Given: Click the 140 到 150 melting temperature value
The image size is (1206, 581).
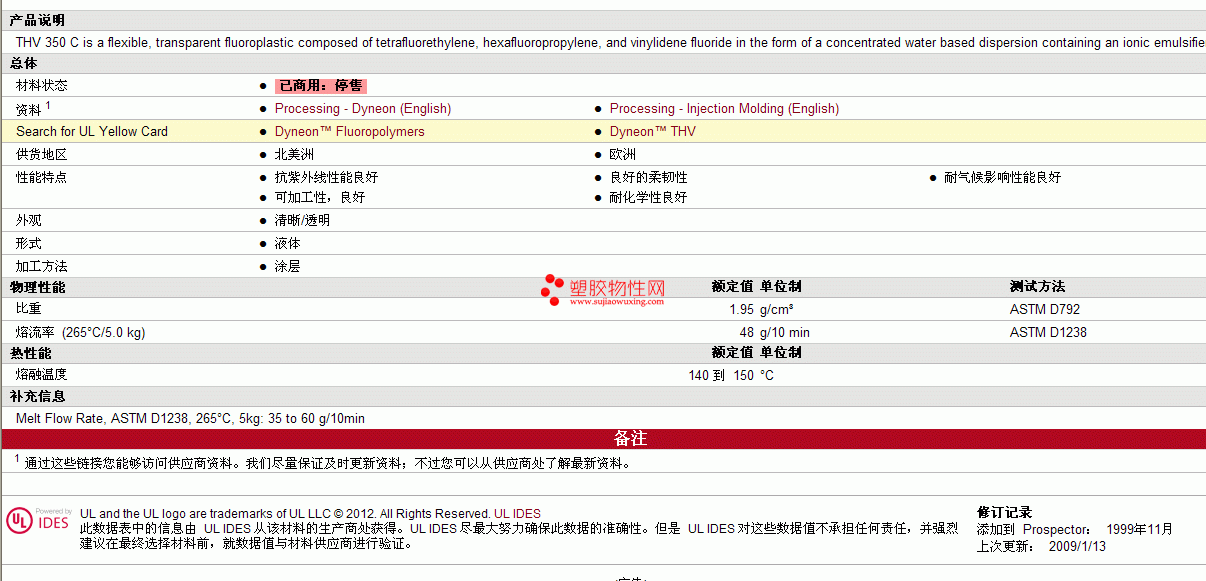Looking at the screenshot, I should tap(721, 375).
